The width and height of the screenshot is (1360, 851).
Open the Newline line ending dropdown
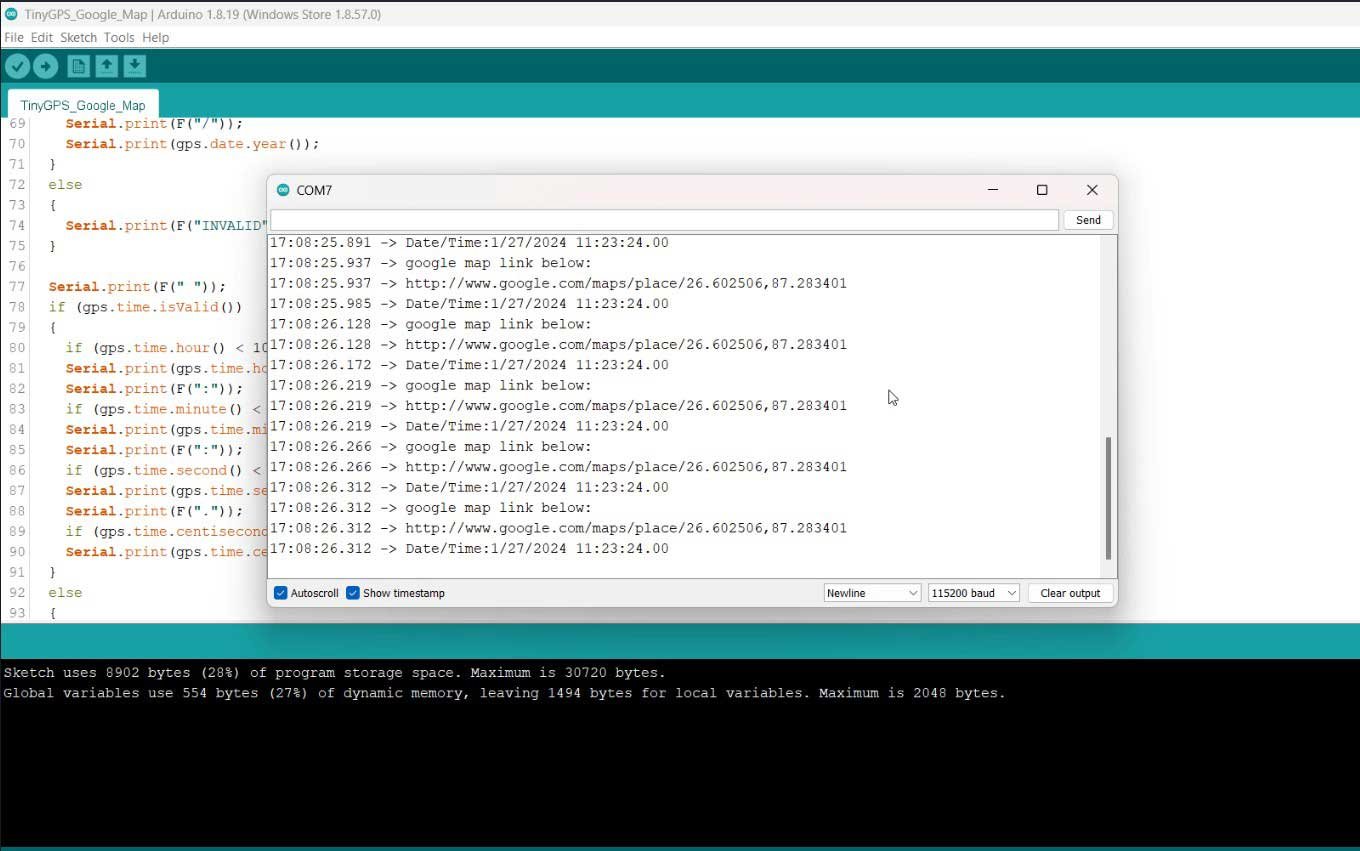point(871,593)
